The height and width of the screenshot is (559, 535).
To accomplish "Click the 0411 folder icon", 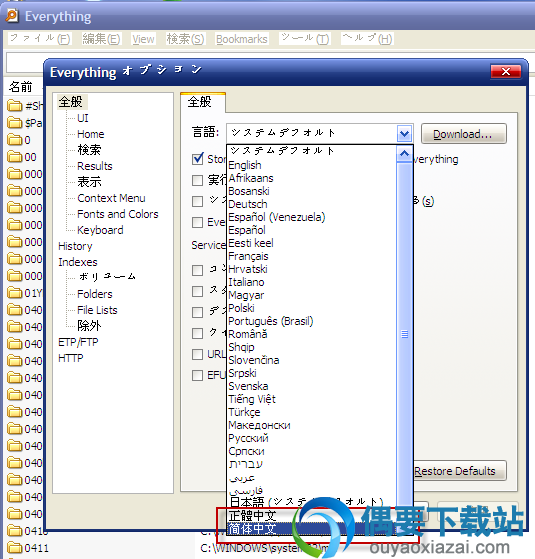I will point(15,548).
